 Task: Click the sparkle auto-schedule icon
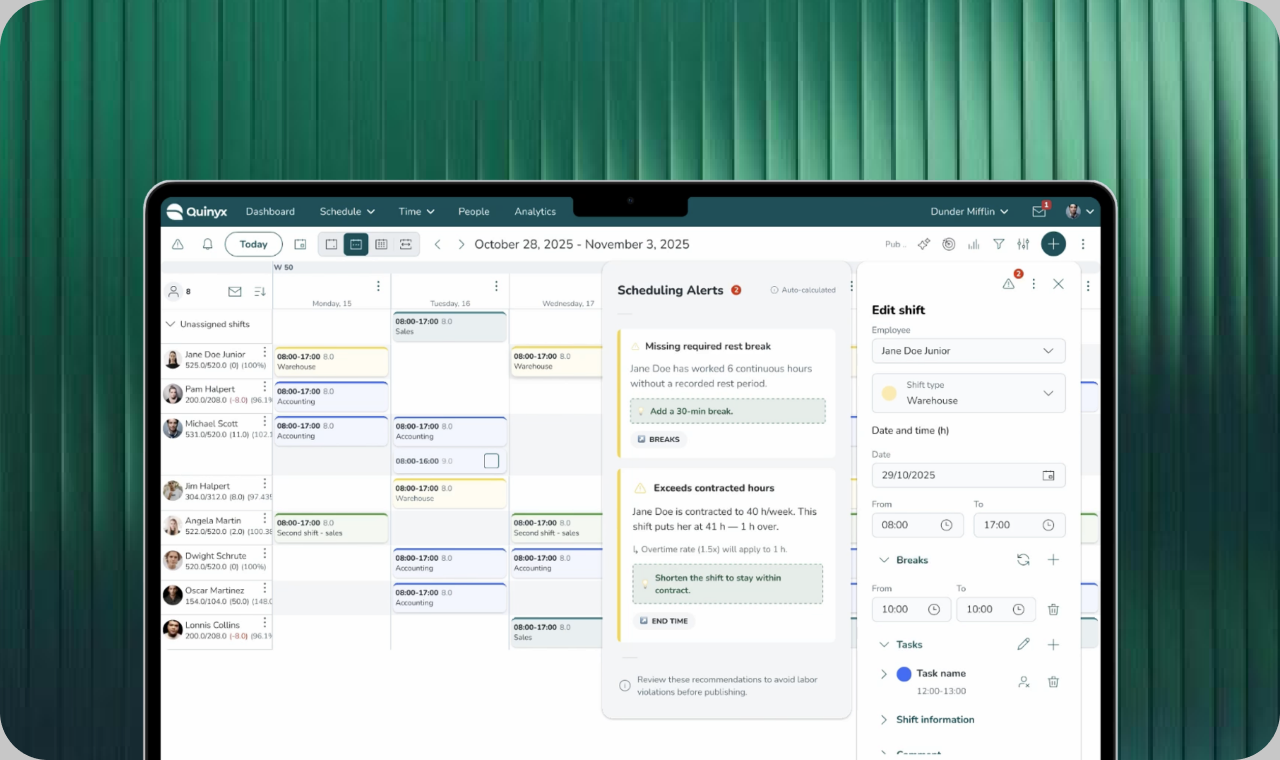[x=924, y=244]
